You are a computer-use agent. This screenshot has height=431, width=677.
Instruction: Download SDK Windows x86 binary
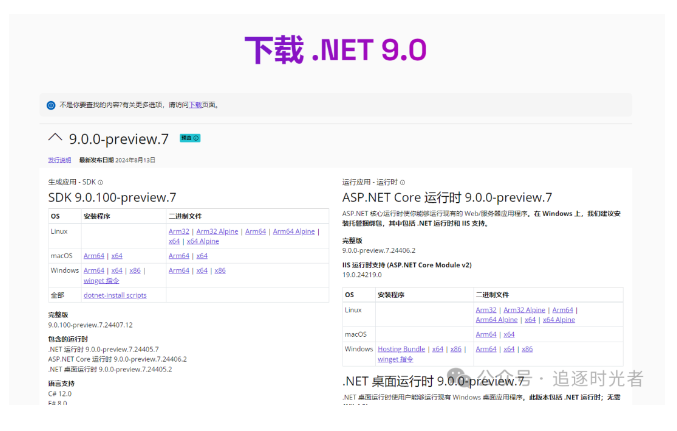pyautogui.click(x=220, y=270)
